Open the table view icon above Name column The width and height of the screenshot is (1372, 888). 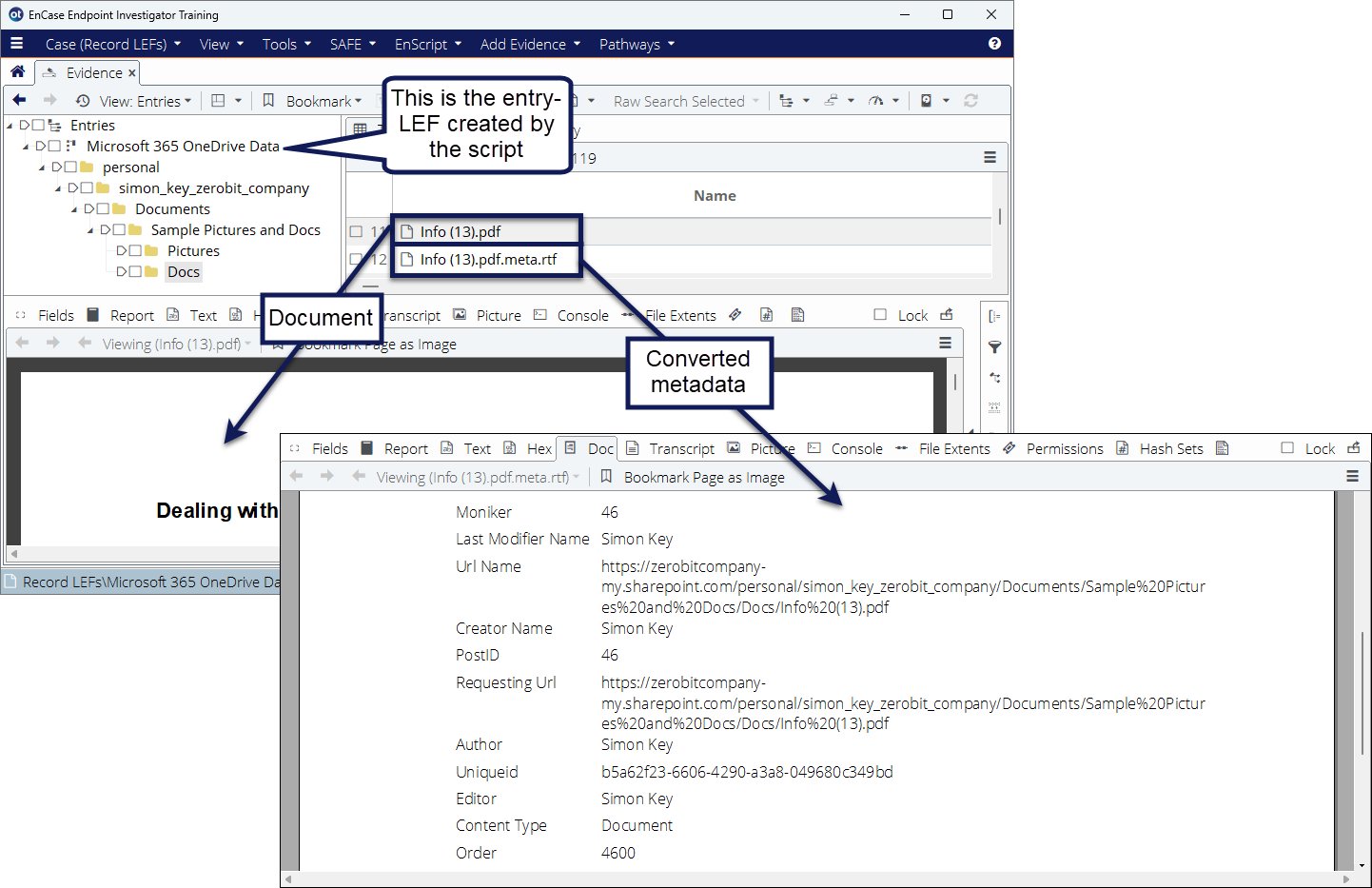tap(361, 128)
